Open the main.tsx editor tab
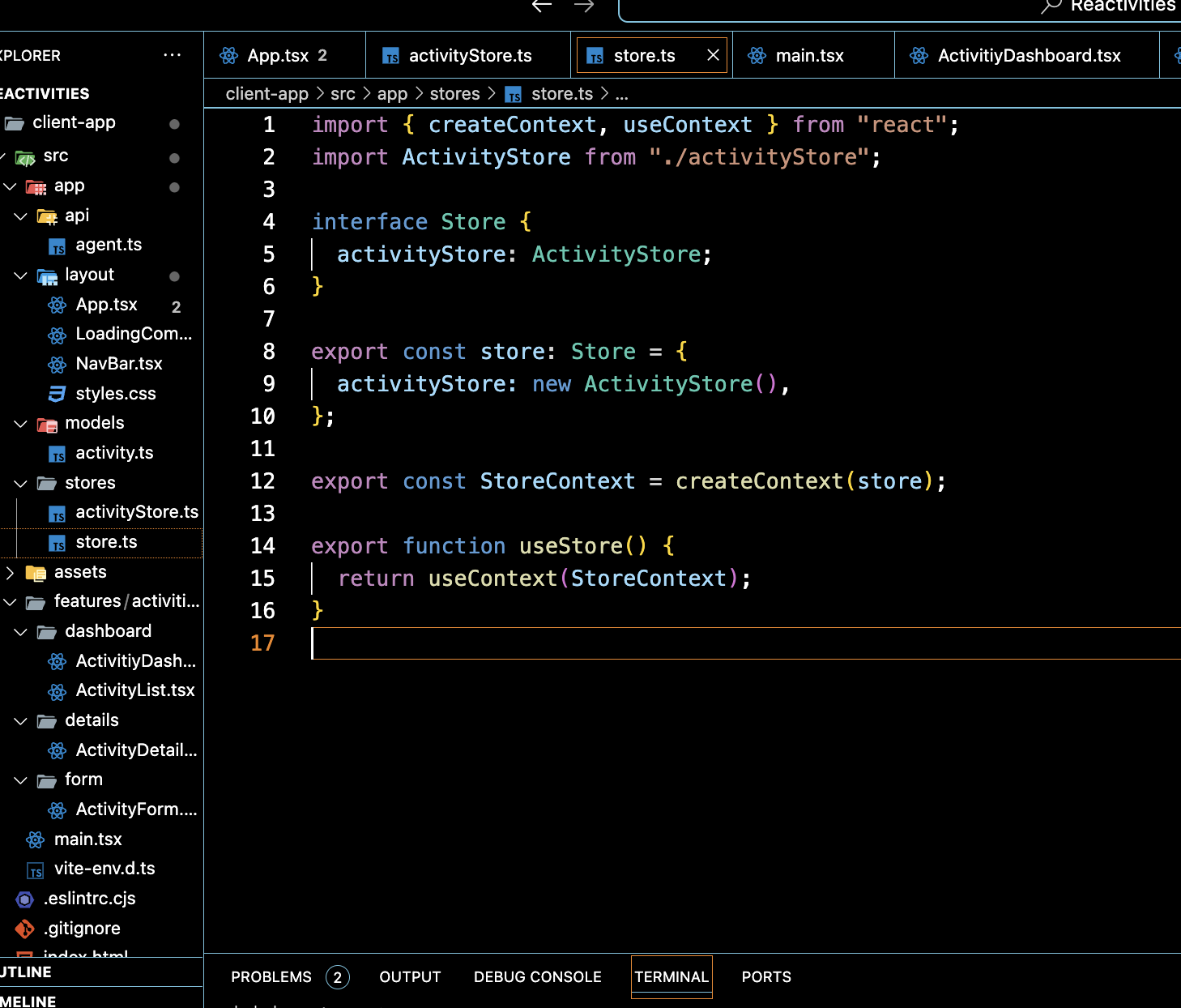 click(x=809, y=56)
